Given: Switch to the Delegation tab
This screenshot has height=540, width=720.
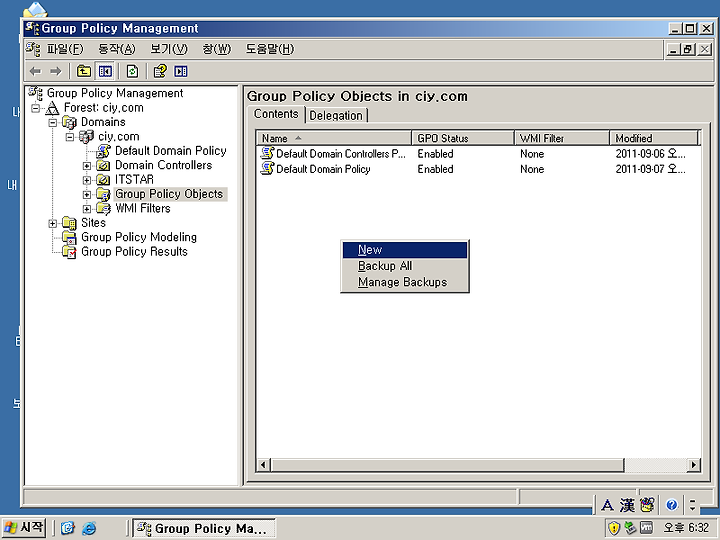Looking at the screenshot, I should point(336,115).
